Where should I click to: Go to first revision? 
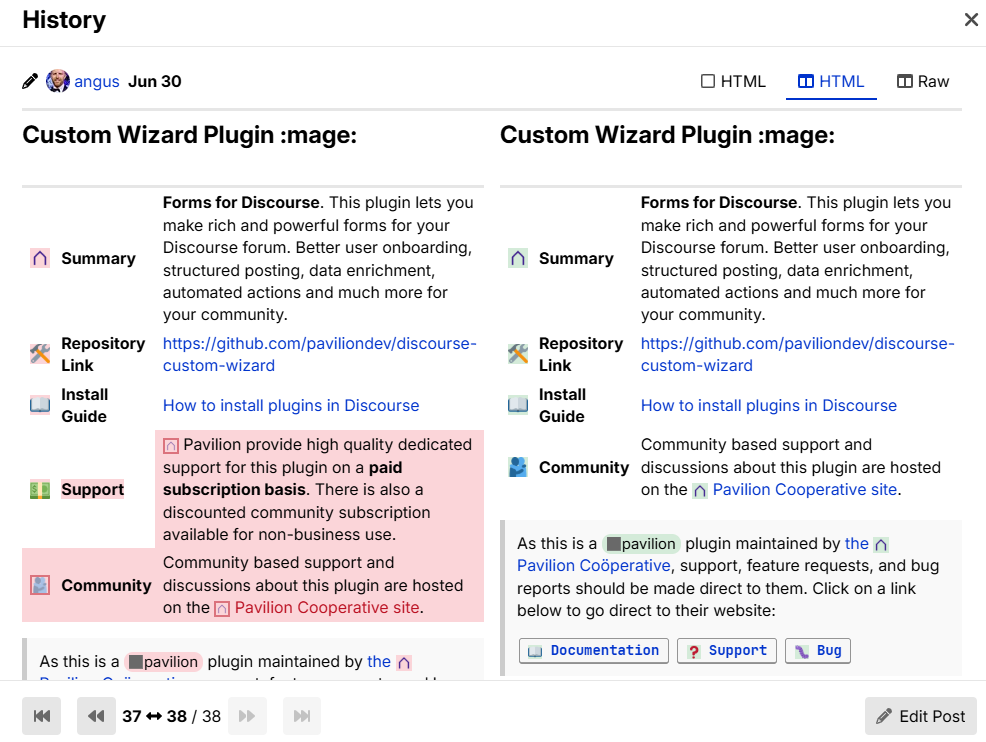pos(42,716)
